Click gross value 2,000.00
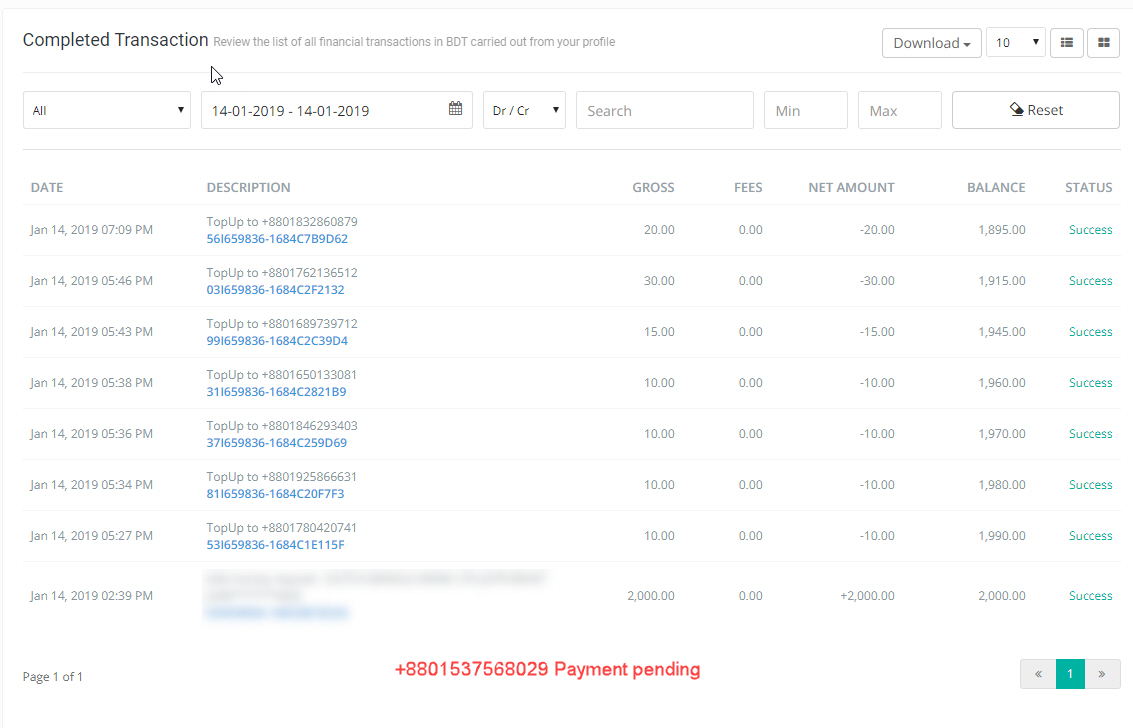 [x=650, y=596]
